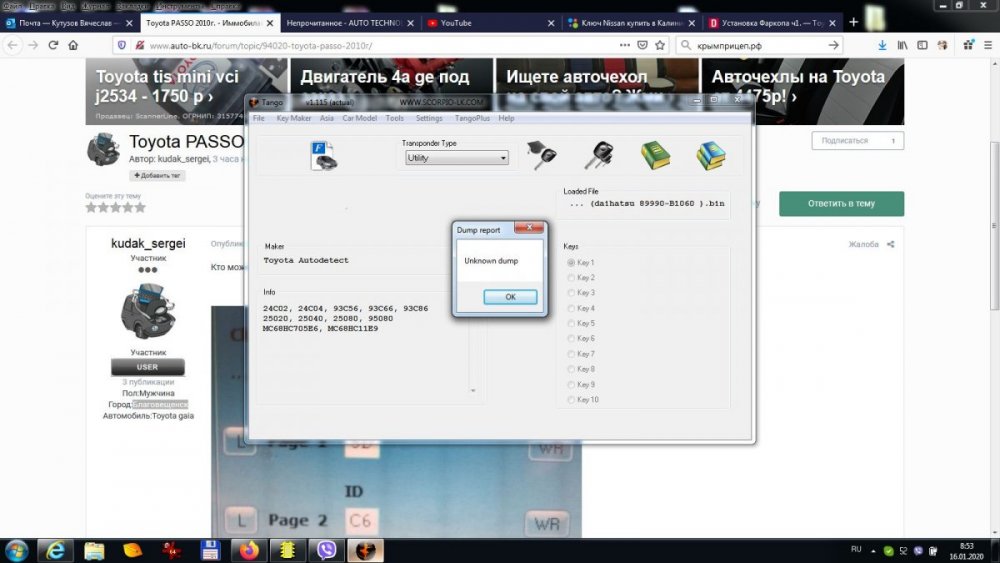Viewport: 1000px width, 563px height.
Task: Select Key 8 radio button
Action: pos(571,369)
